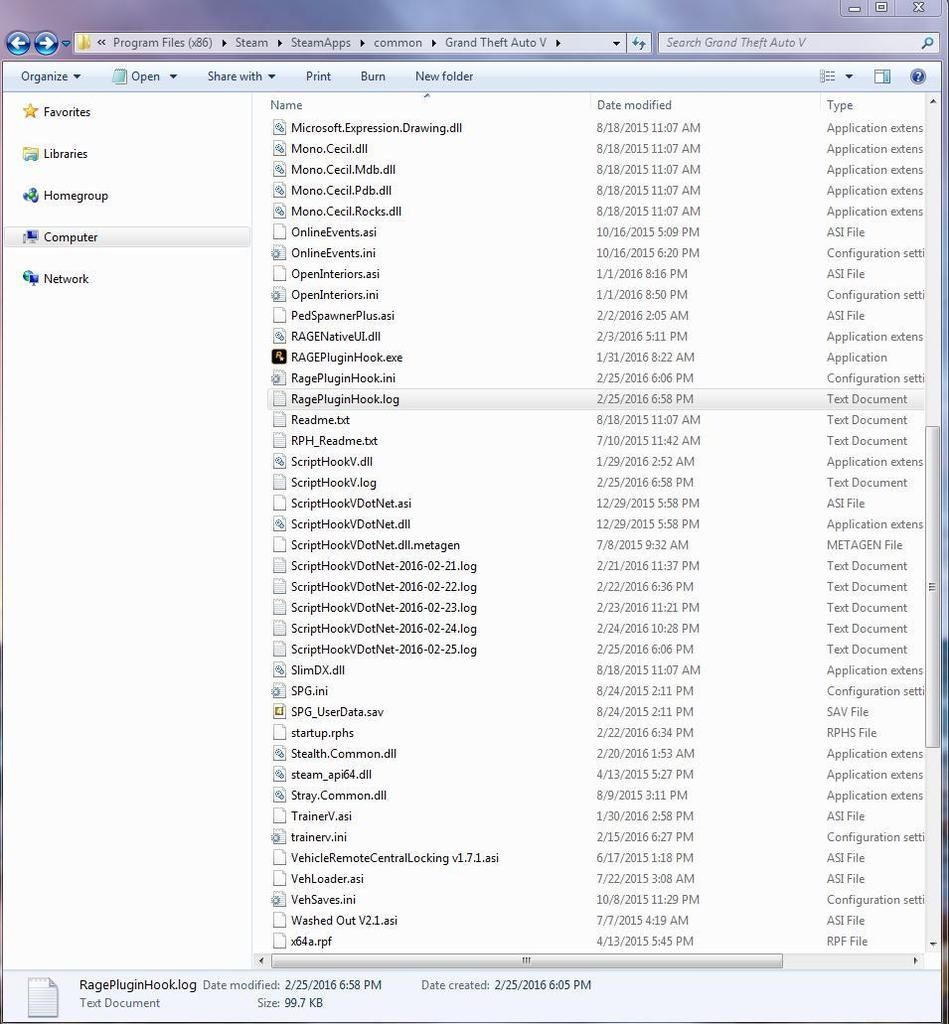949x1024 pixels.
Task: Click the Back navigation arrow button
Action: 18,43
